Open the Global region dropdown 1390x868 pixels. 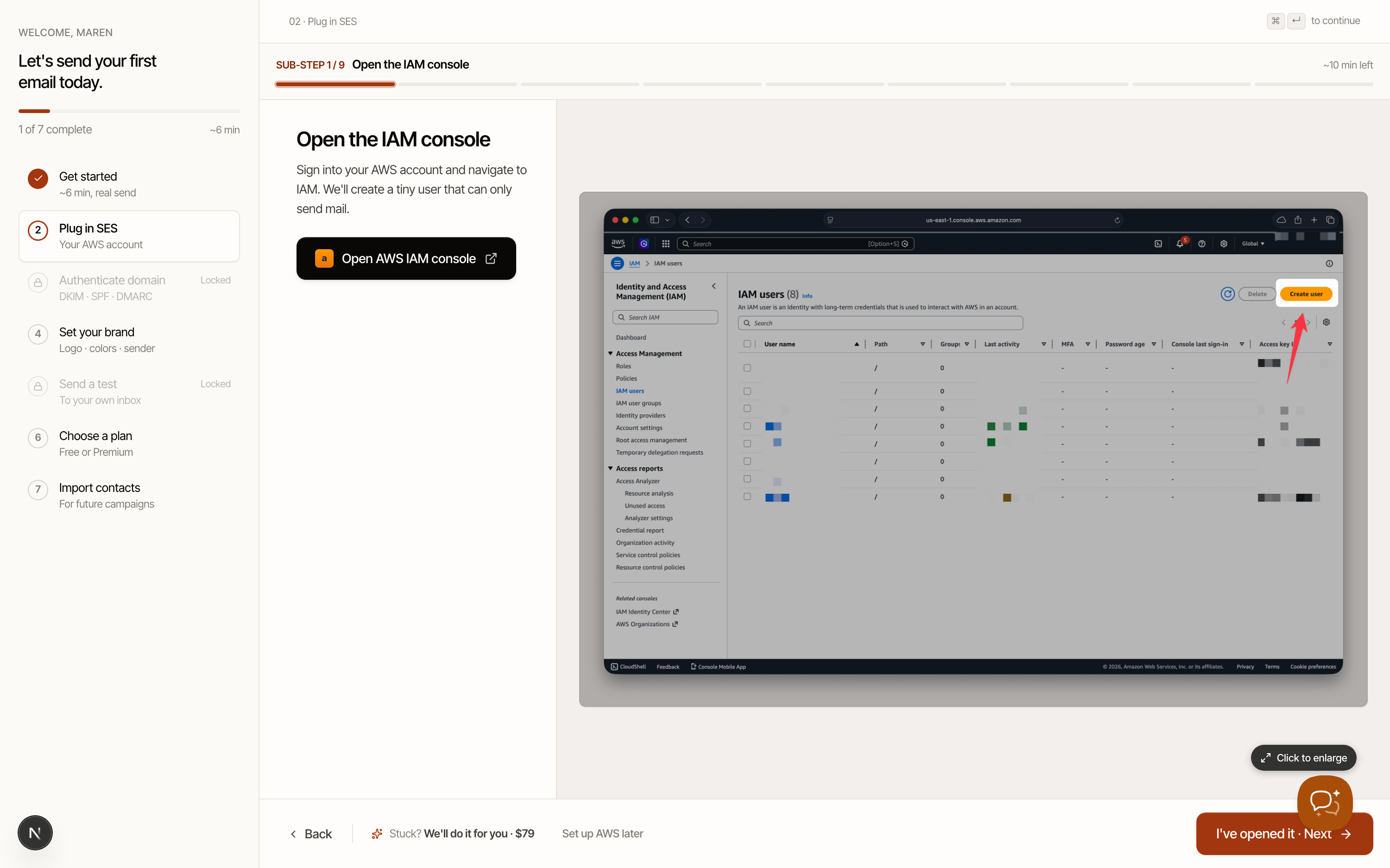pyautogui.click(x=1253, y=244)
